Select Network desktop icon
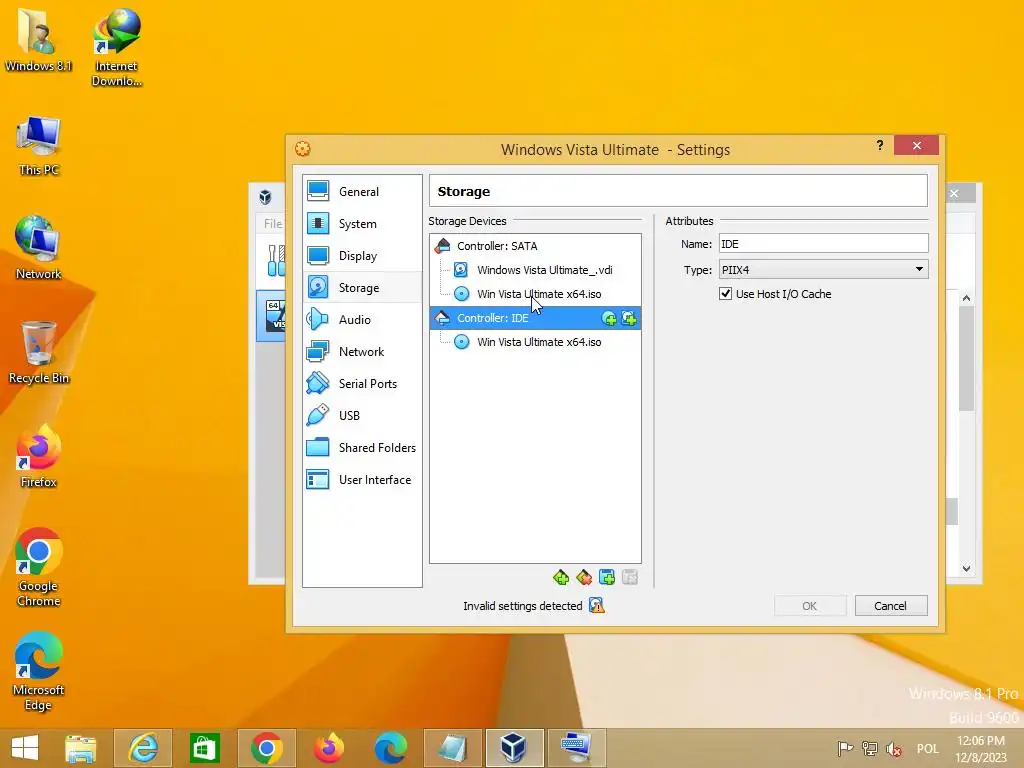This screenshot has width=1024, height=768. tap(39, 248)
